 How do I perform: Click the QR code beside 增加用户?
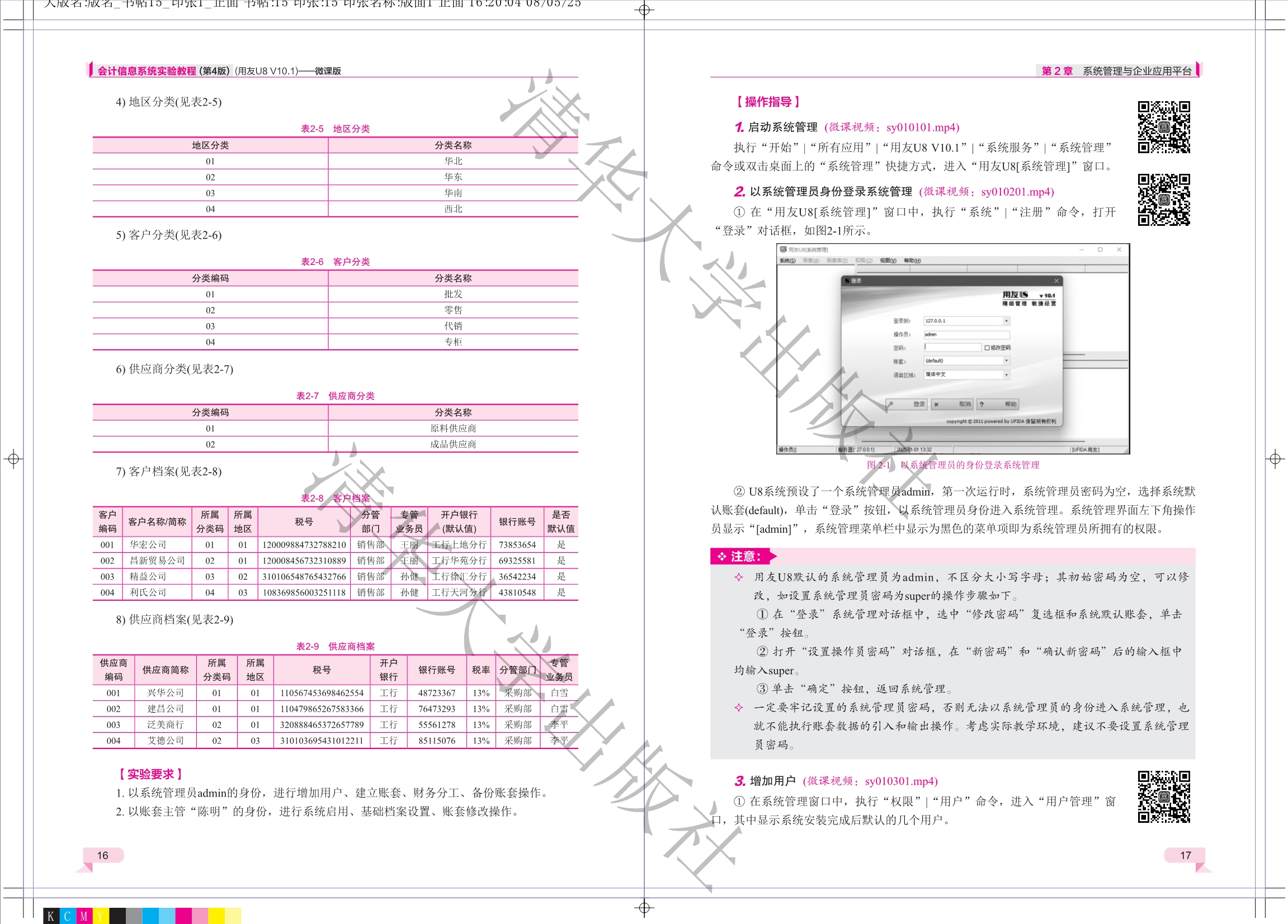coord(1163,797)
